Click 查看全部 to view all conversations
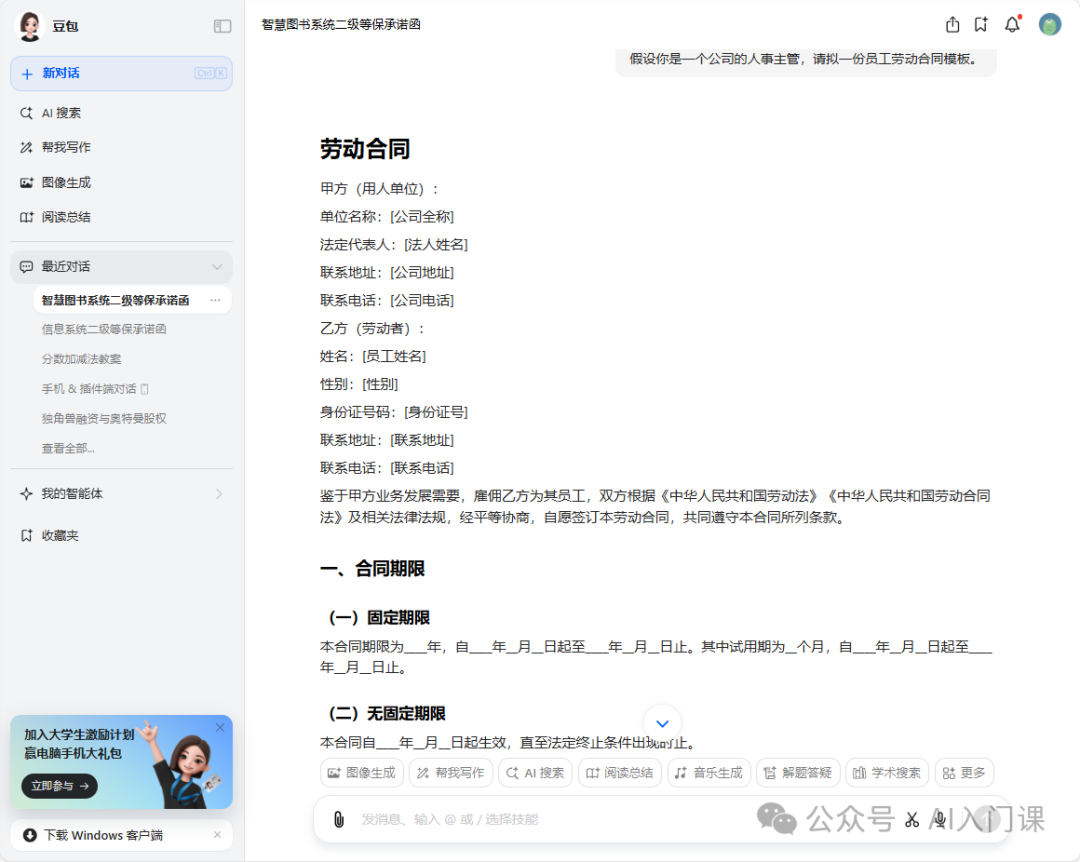1080x862 pixels. (68, 449)
